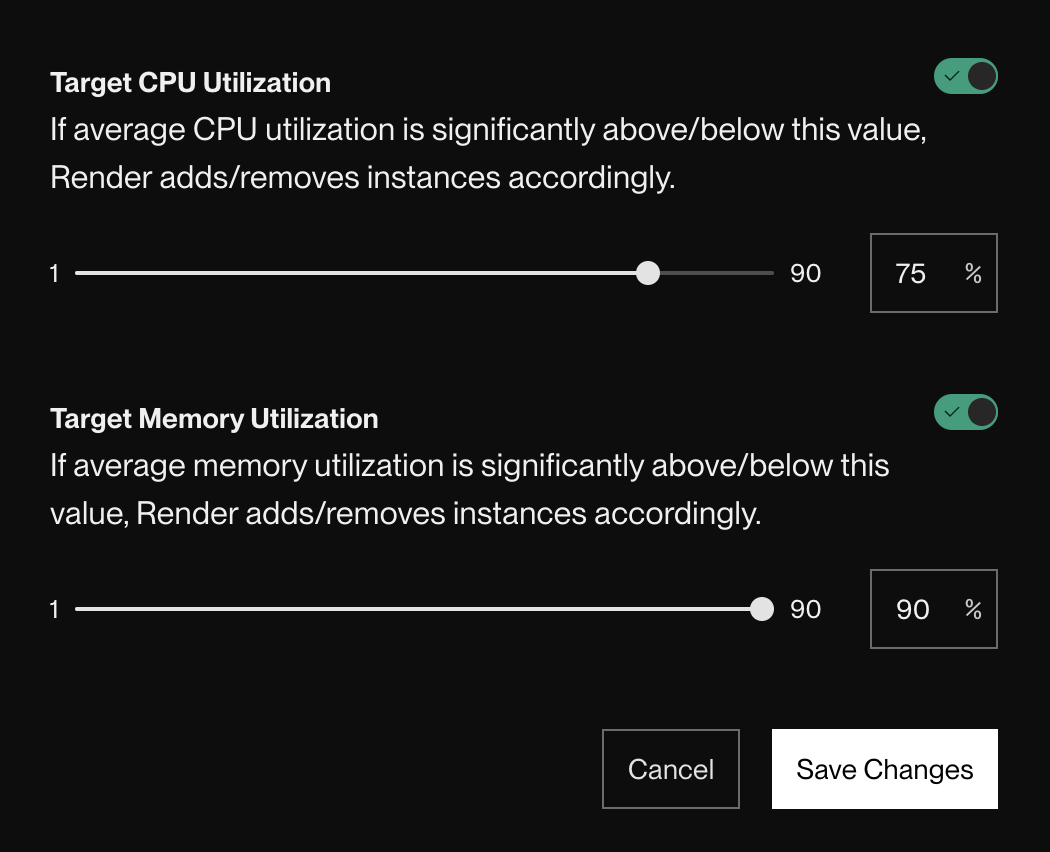Click the Target Memory Utilization heading
This screenshot has width=1050, height=852.
(214, 419)
